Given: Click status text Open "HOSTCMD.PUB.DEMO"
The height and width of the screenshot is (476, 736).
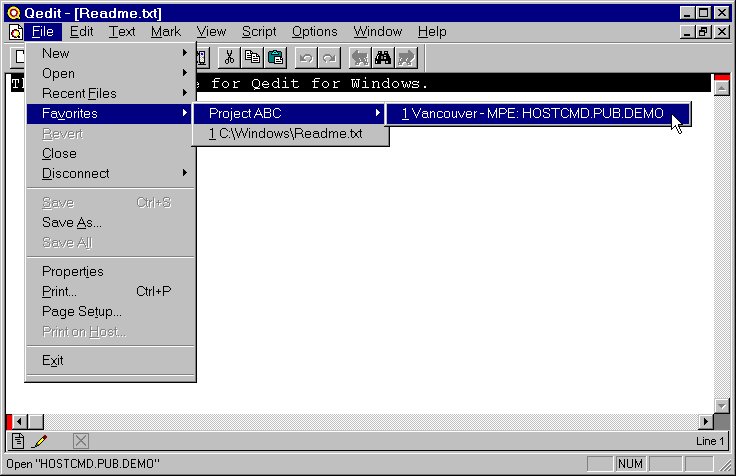Looking at the screenshot, I should [x=83, y=464].
